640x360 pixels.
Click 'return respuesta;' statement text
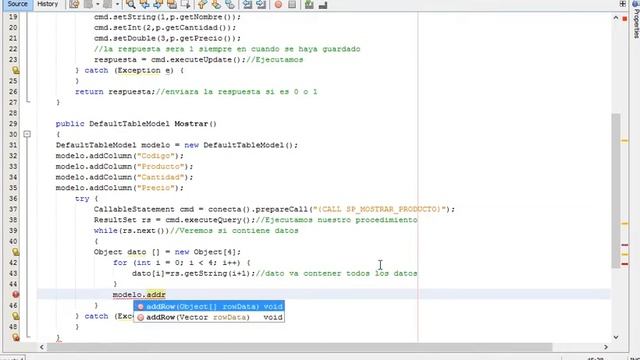point(115,91)
